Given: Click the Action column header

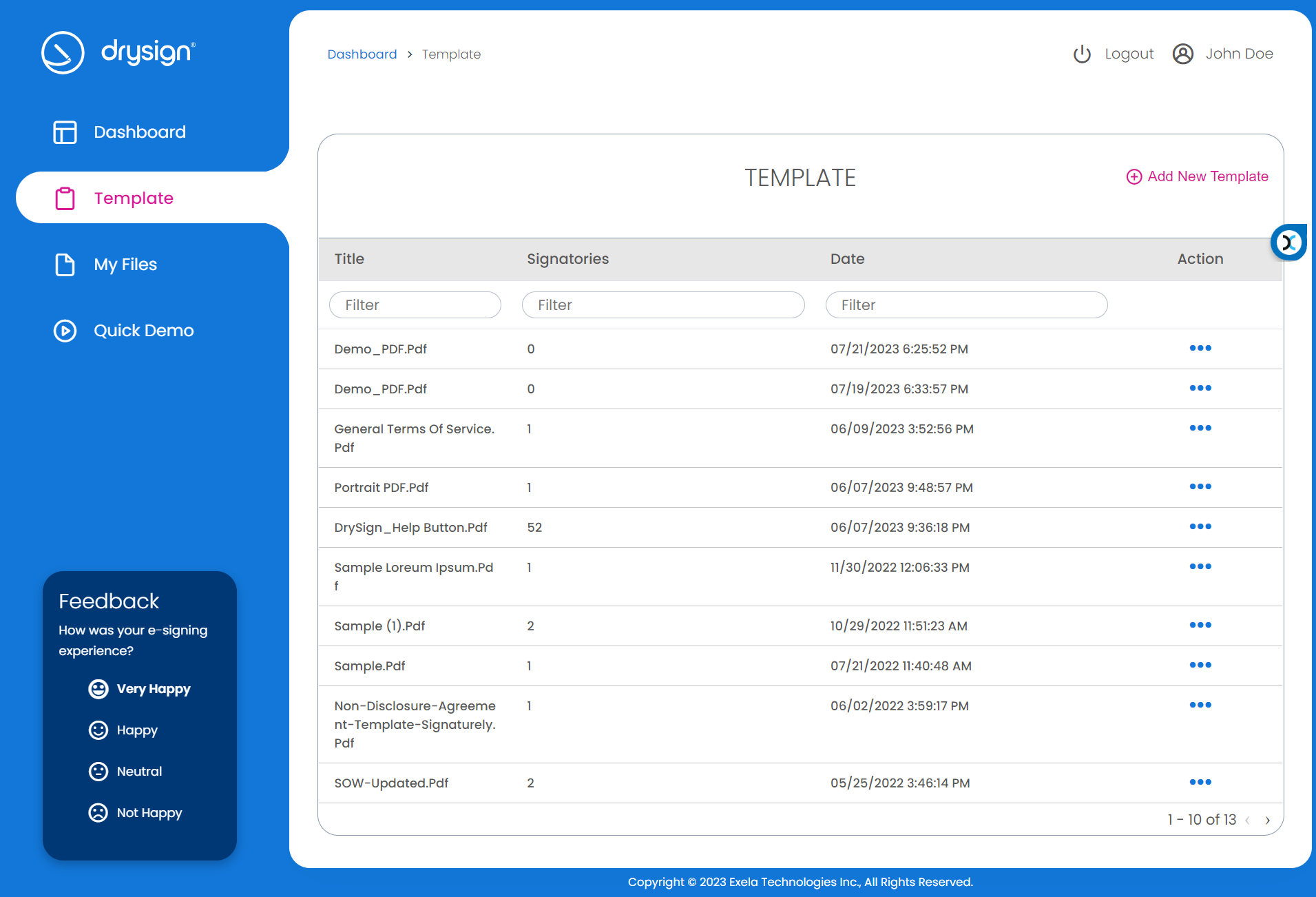Looking at the screenshot, I should pos(1200,259).
